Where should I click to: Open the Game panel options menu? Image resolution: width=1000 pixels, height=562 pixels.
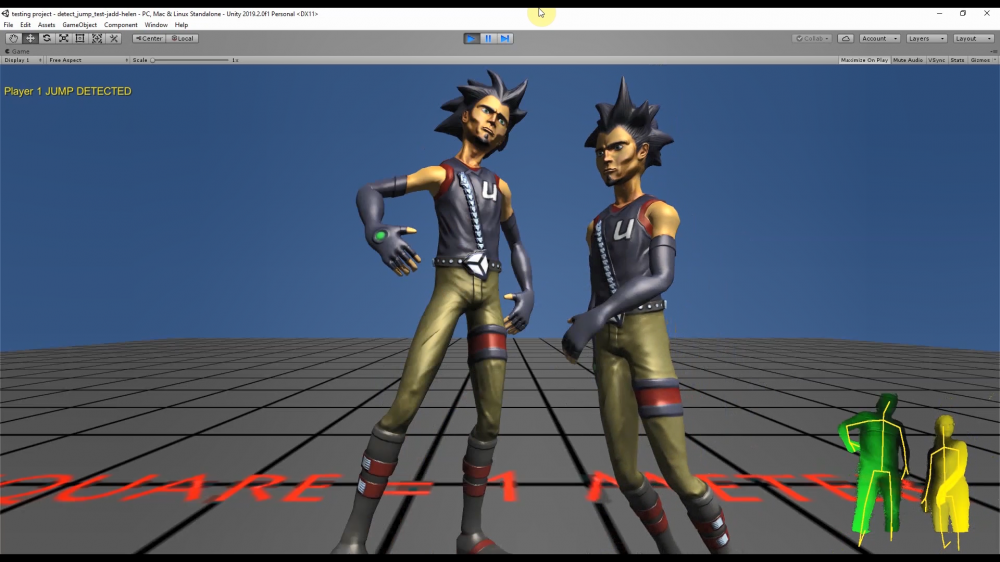coord(994,51)
